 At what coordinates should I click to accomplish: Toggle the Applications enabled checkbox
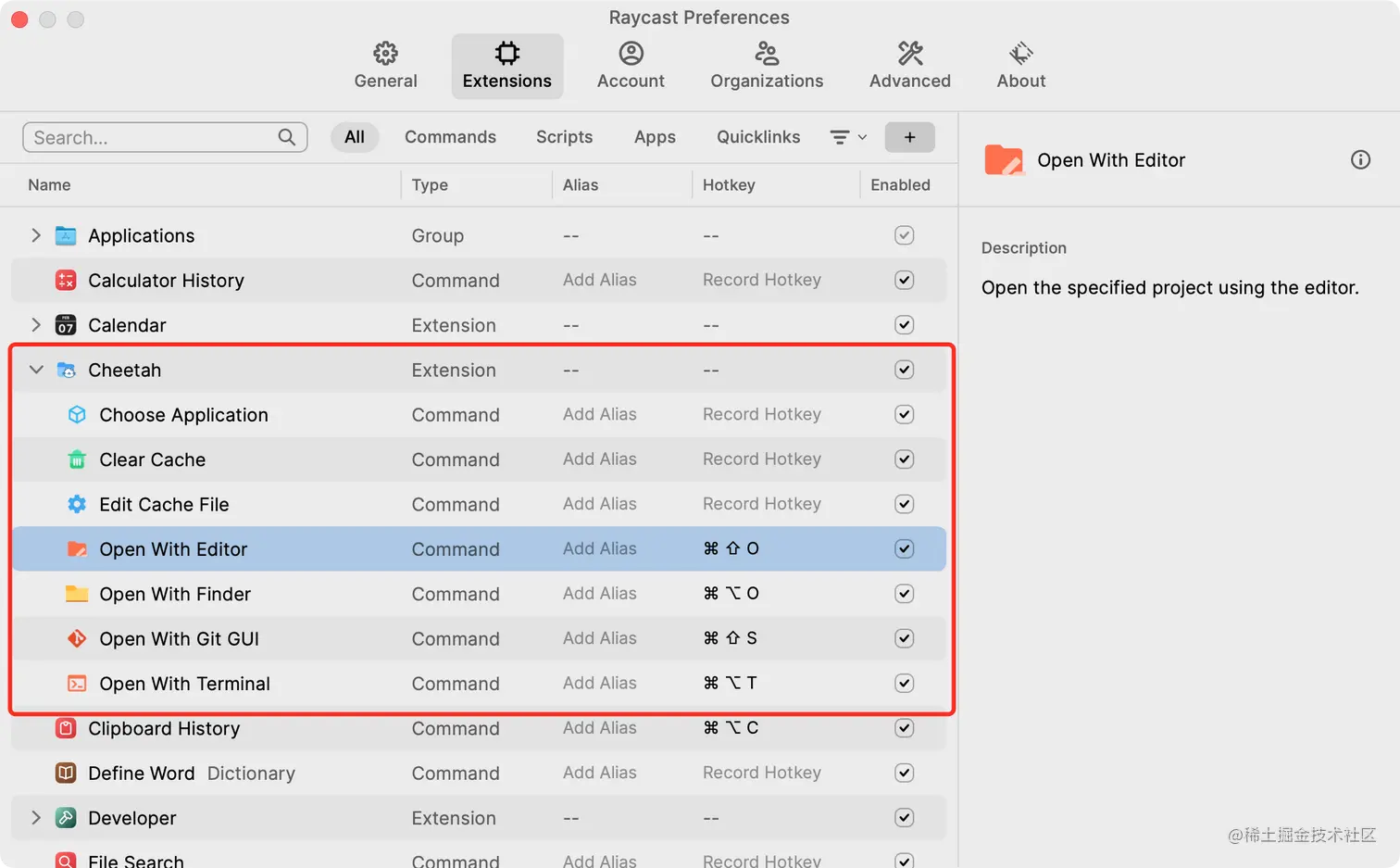pos(905,235)
